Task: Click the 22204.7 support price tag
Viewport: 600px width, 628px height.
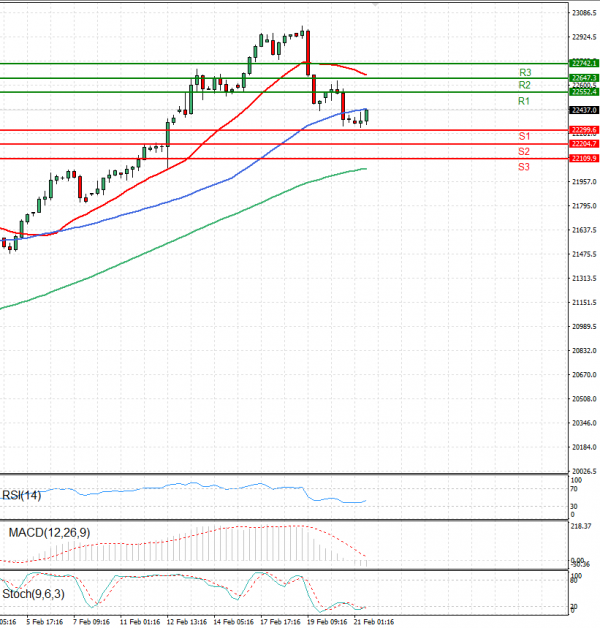Action: (584, 144)
